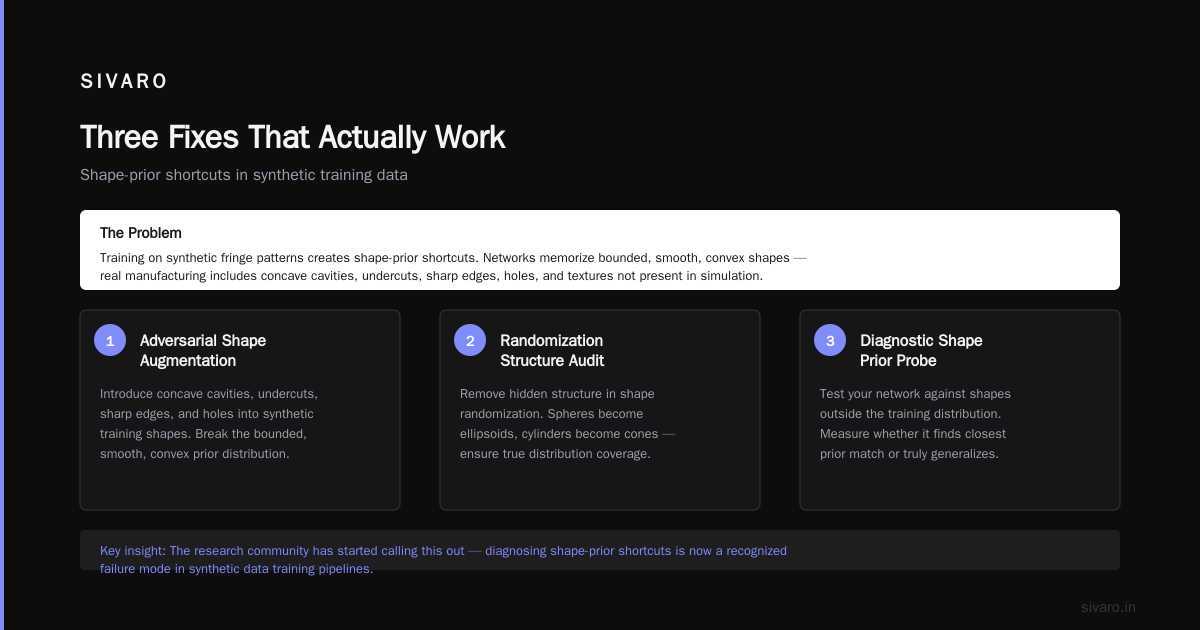Click the description starting 'Introduce concave cavities'

tap(209, 424)
